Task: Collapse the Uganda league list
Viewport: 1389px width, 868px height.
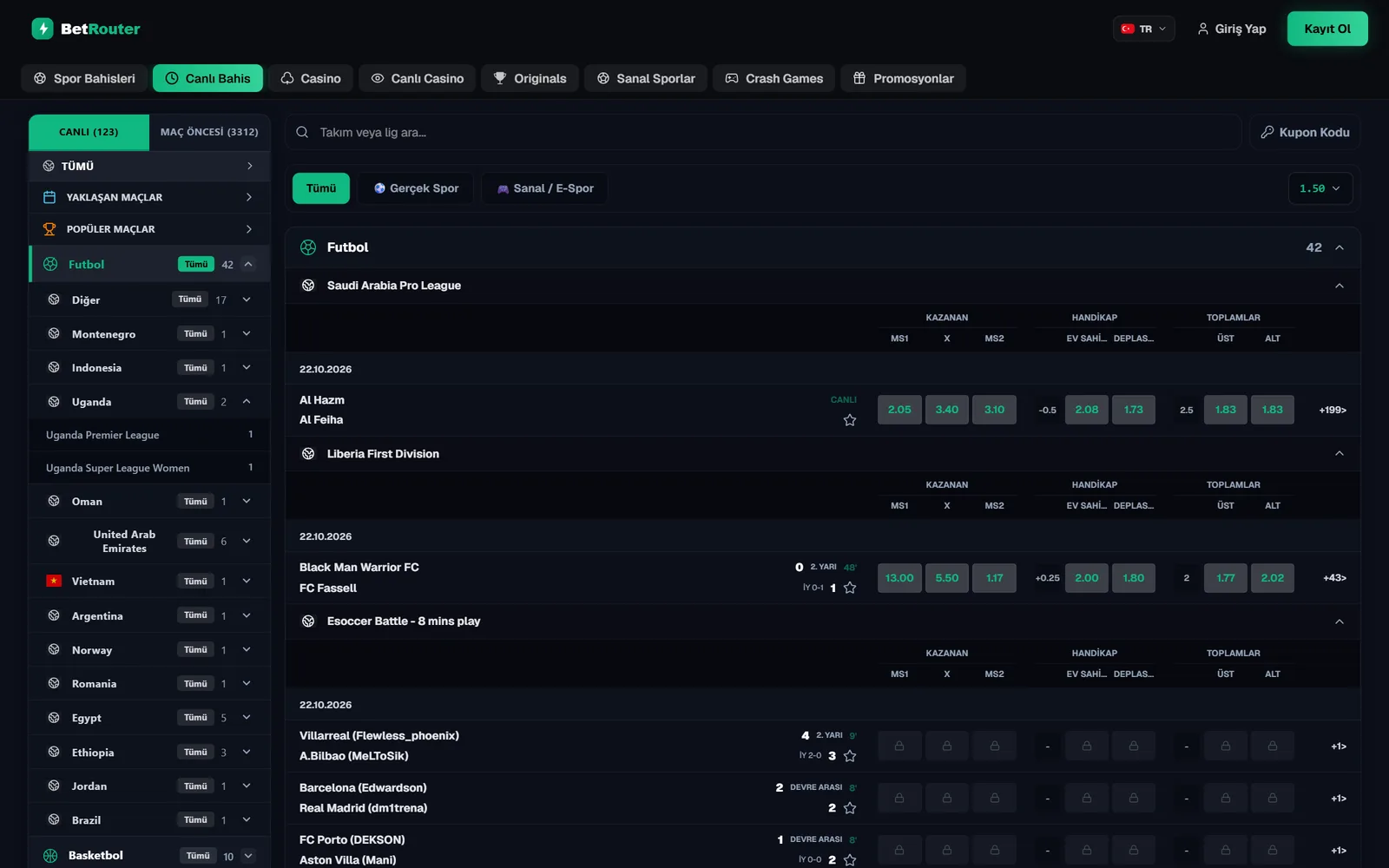Action: 247,402
